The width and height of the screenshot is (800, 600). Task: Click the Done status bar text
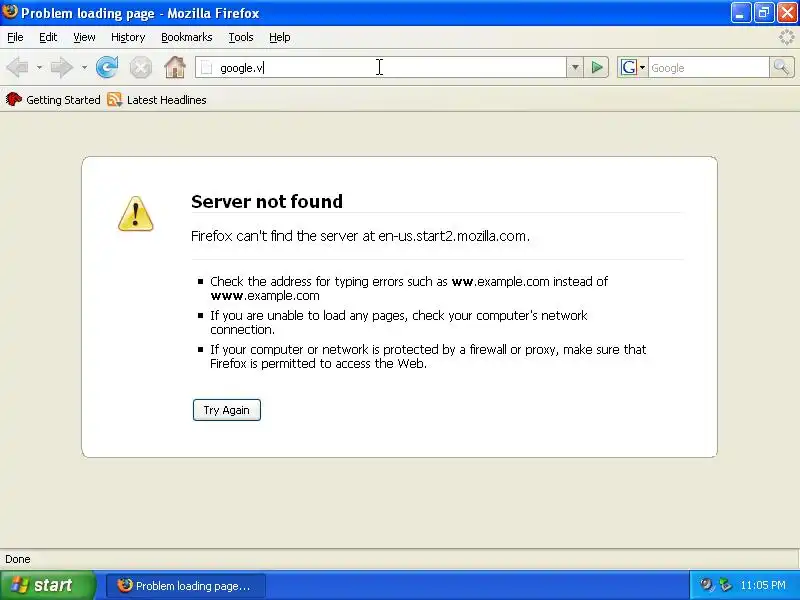pyautogui.click(x=18, y=559)
